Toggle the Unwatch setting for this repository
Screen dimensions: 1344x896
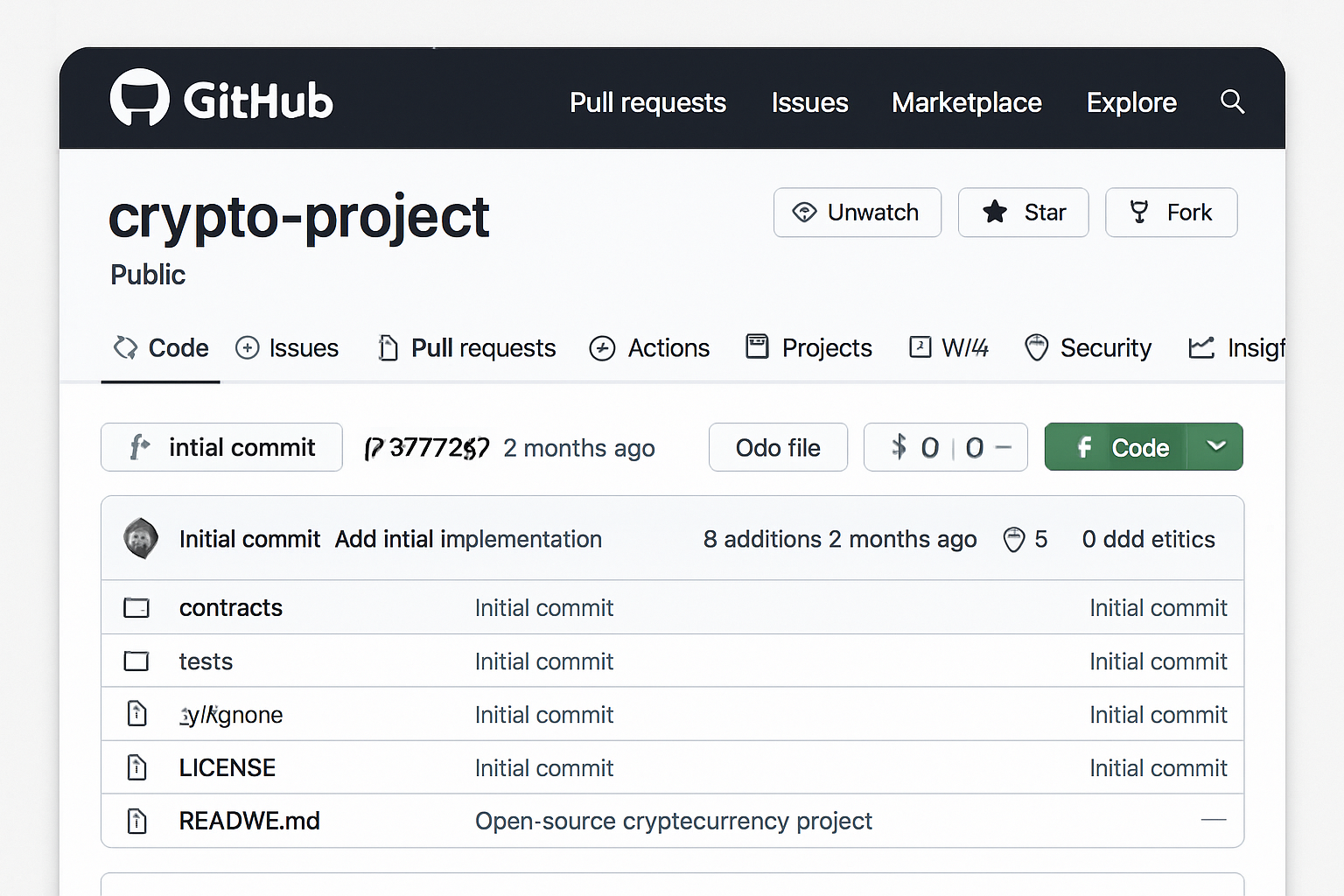pos(857,213)
